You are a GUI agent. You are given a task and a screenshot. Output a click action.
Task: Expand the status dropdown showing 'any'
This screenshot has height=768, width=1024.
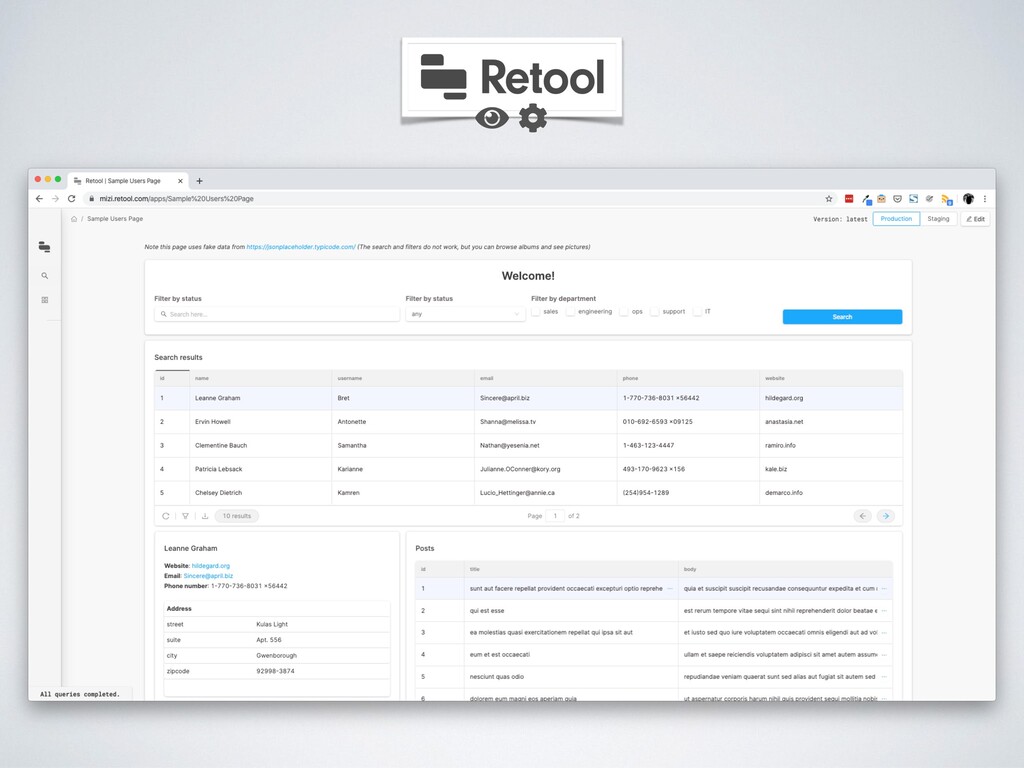(x=465, y=314)
